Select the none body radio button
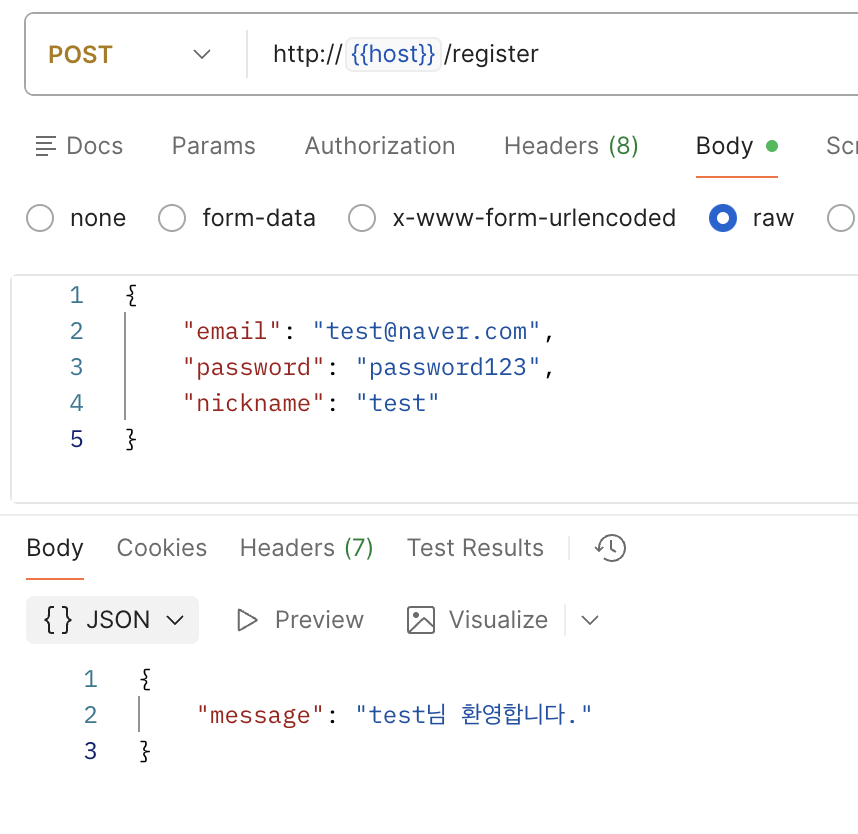858x834 pixels. (x=40, y=218)
